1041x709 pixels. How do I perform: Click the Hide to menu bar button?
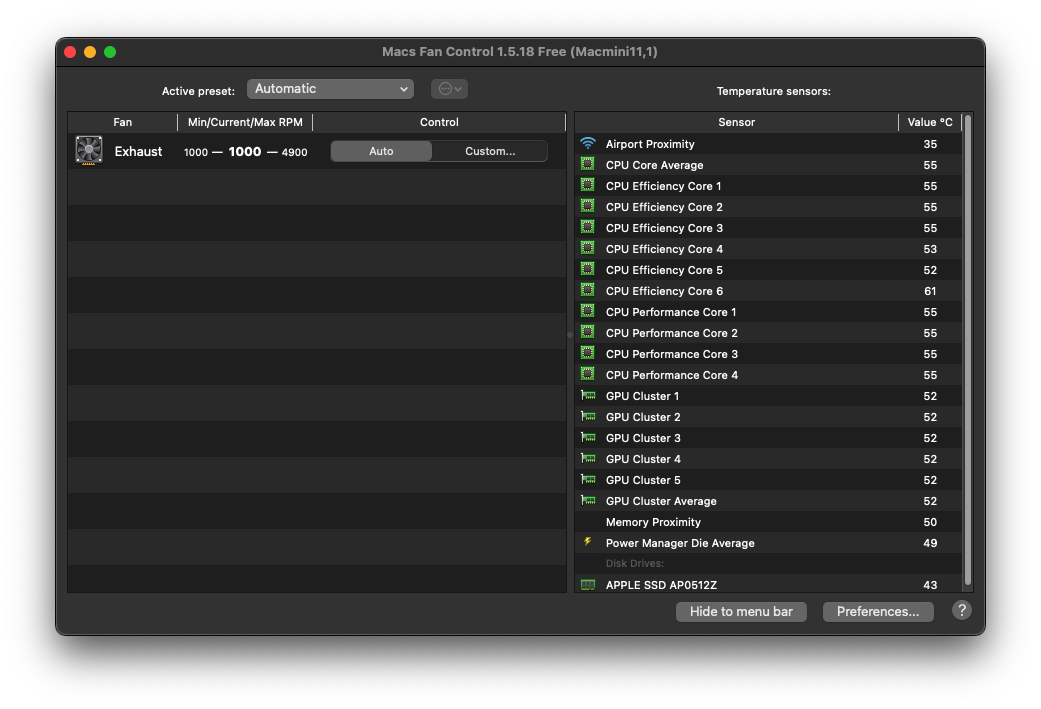point(741,611)
